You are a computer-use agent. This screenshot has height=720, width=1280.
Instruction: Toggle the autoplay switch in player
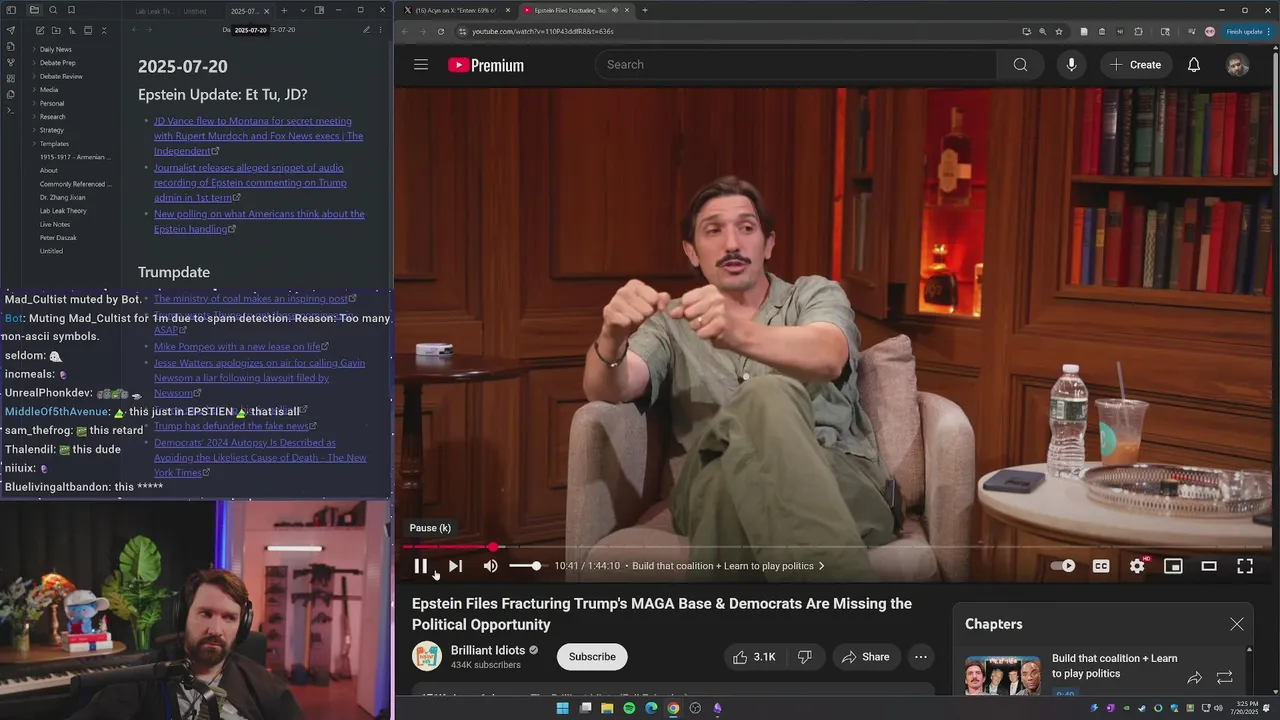tap(1063, 566)
